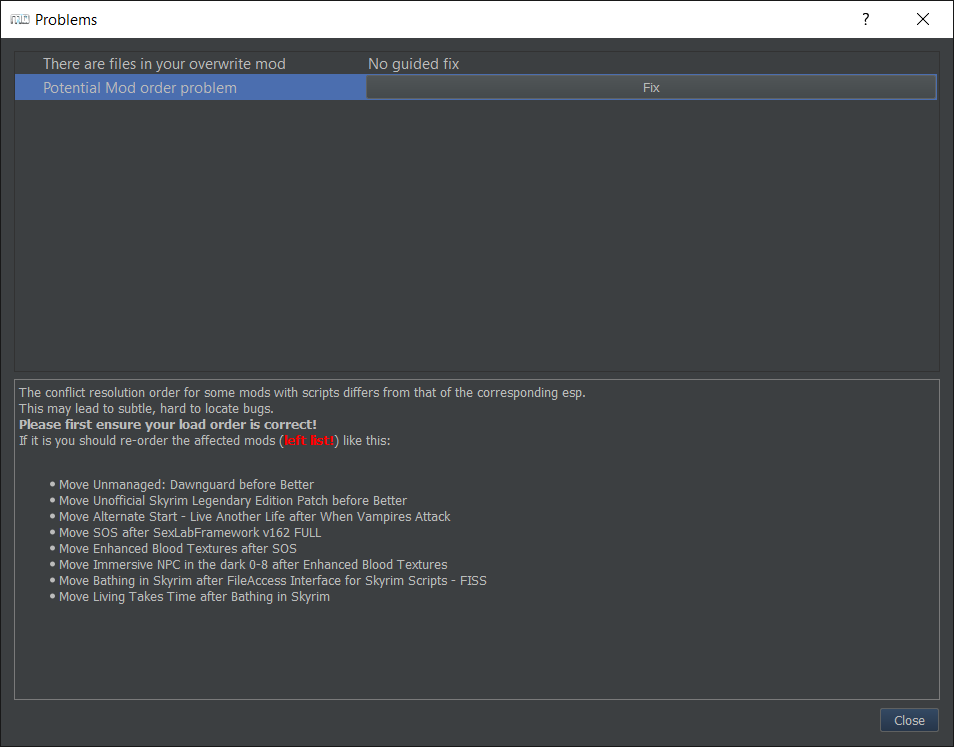The height and width of the screenshot is (747, 954).
Task: Click 'Please first ensure your load order is correct!'
Action: click(x=168, y=425)
